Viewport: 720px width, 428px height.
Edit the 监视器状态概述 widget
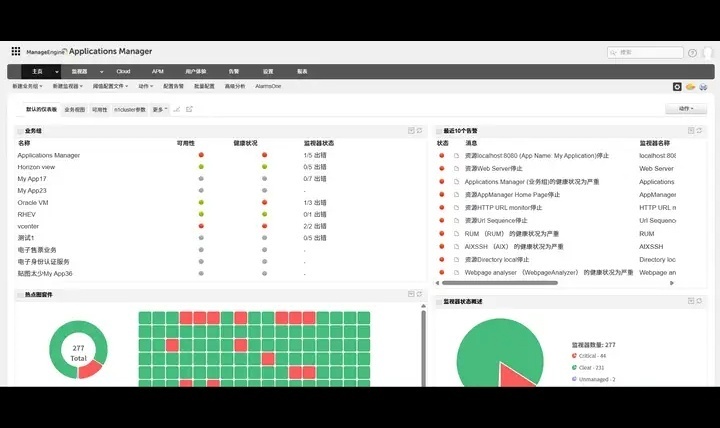(691, 301)
